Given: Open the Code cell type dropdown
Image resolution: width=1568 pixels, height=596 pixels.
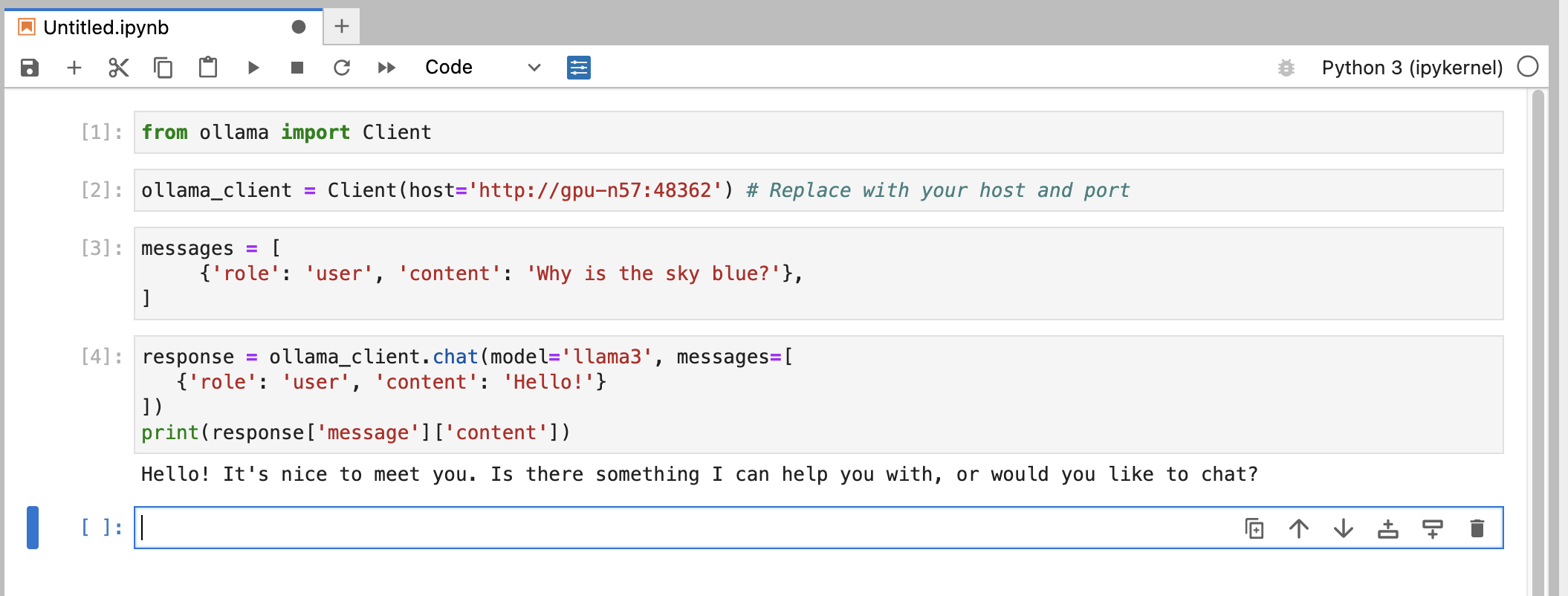Looking at the screenshot, I should coord(482,68).
